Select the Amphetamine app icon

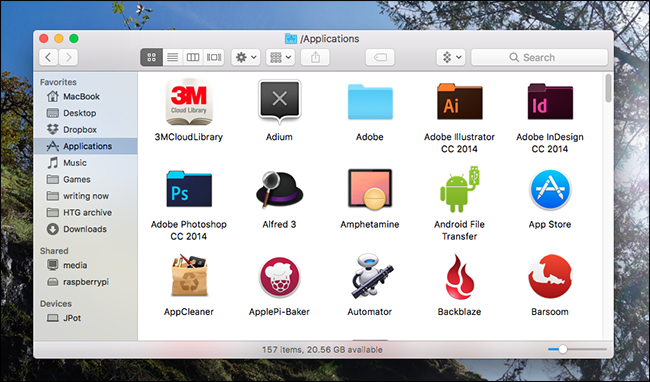pyautogui.click(x=370, y=189)
